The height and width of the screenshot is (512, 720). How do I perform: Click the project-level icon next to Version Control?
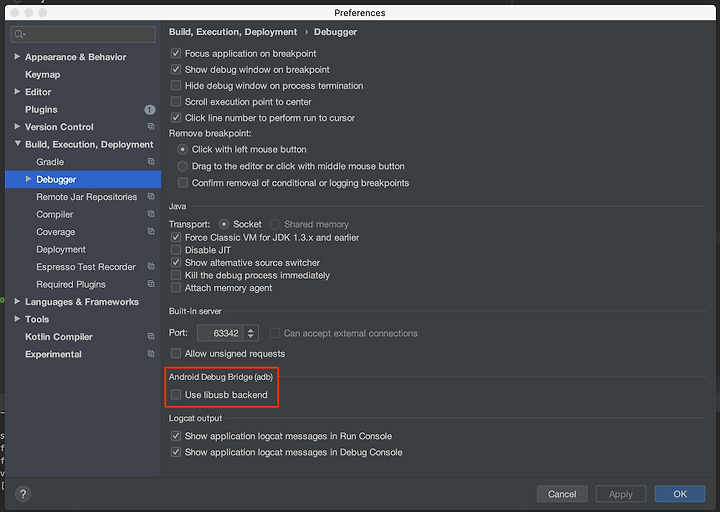tap(151, 126)
